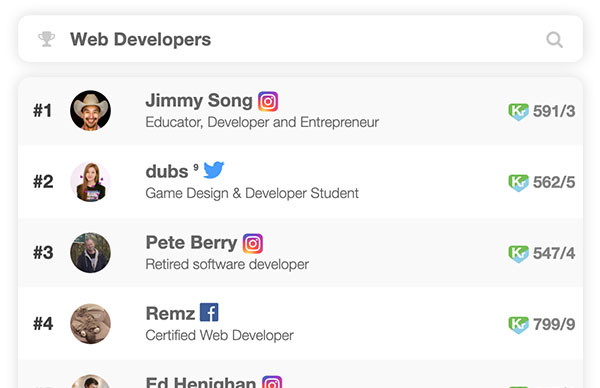The image size is (600, 388).
Task: Open Jimmy Song's Instagram icon
Action: coord(268,101)
